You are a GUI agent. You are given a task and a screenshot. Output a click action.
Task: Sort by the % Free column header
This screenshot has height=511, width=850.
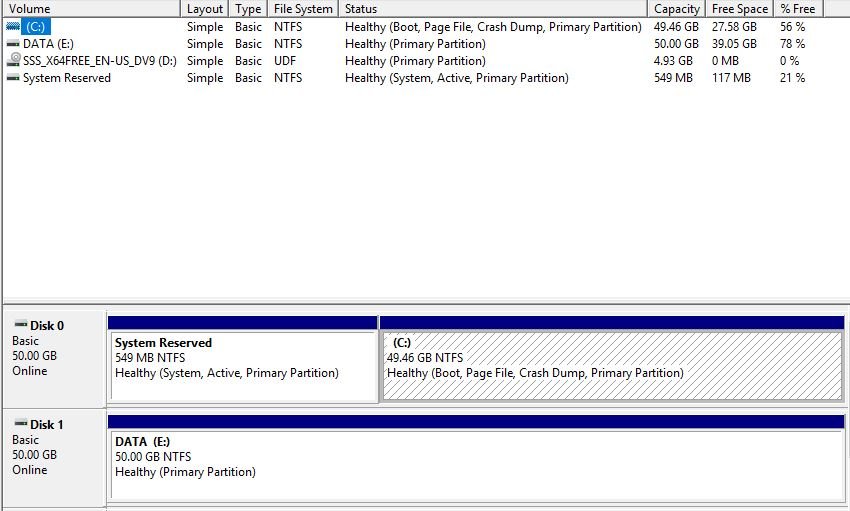coord(798,9)
